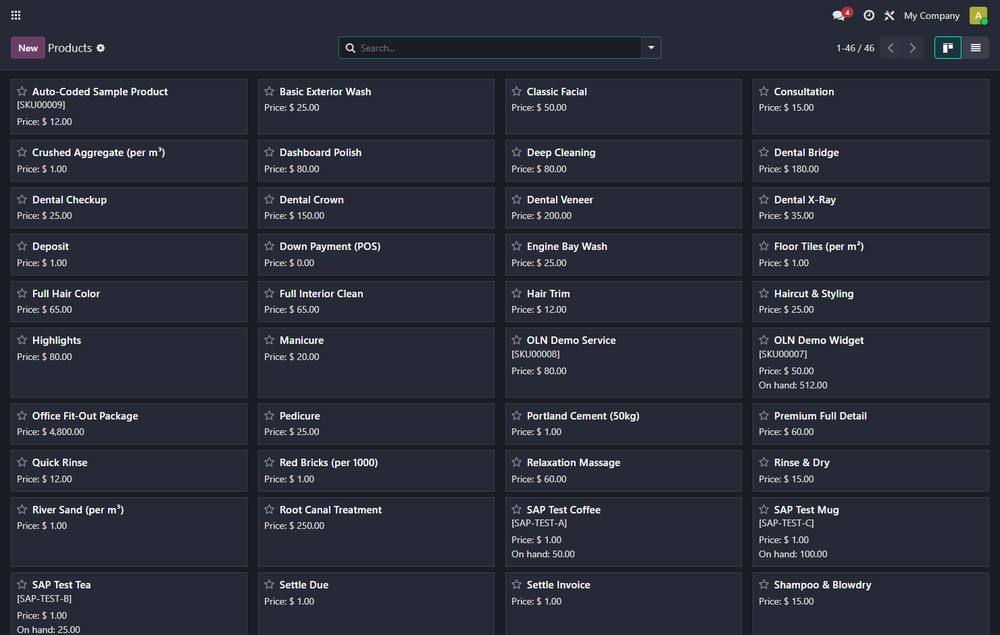Open the Premium Full Detail product
Viewport: 1000px width, 635px height.
coord(871,423)
